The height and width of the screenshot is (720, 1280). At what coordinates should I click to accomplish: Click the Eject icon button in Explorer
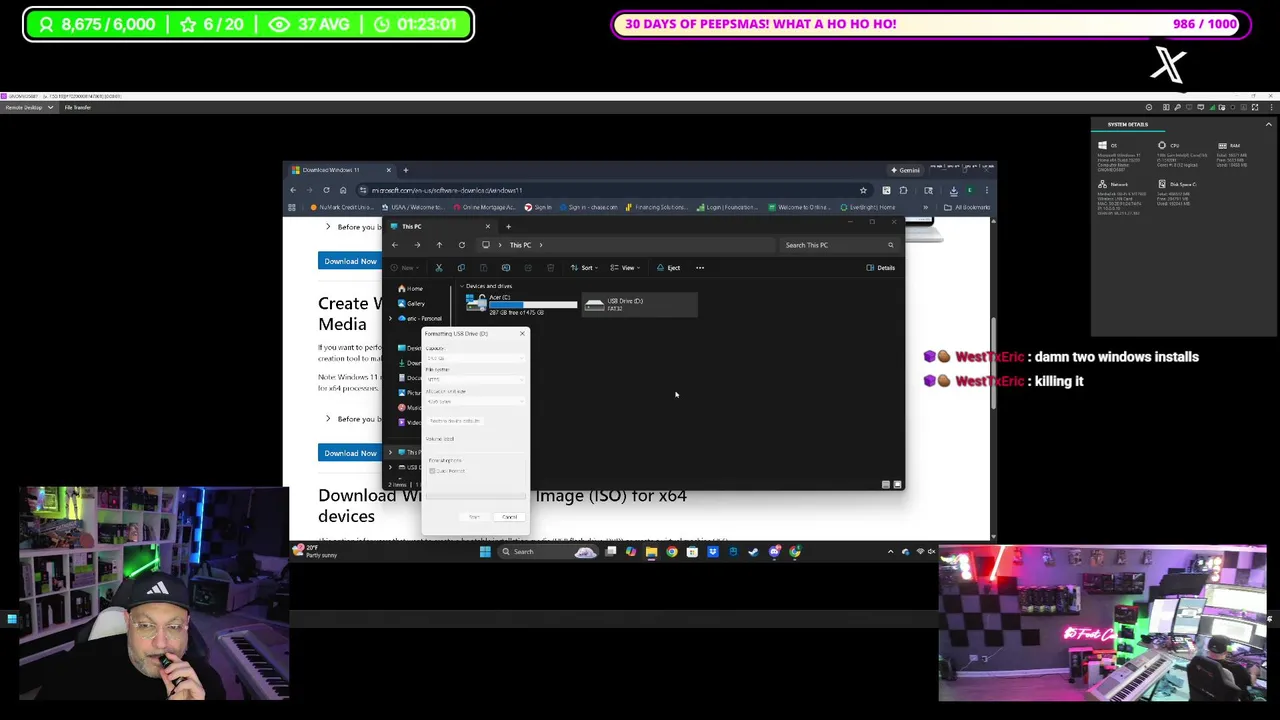click(668, 268)
